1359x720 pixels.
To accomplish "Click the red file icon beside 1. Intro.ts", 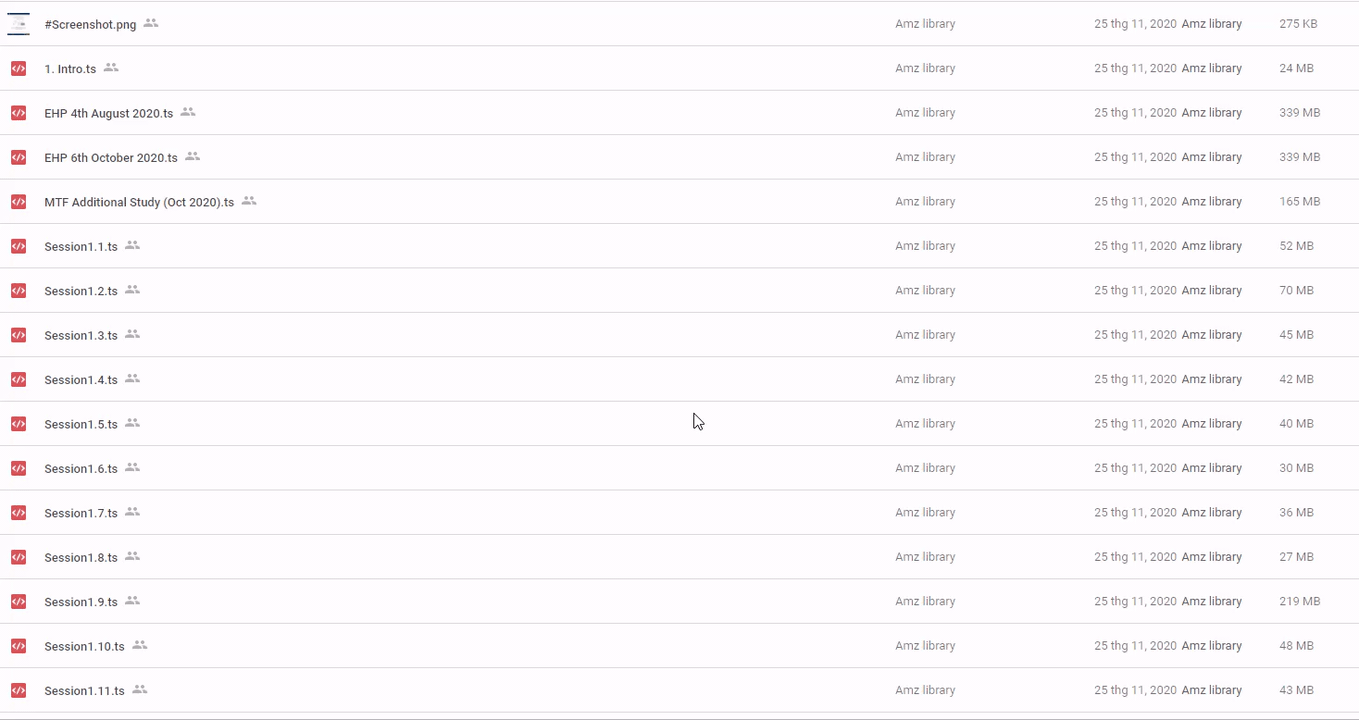I will pos(18,69).
